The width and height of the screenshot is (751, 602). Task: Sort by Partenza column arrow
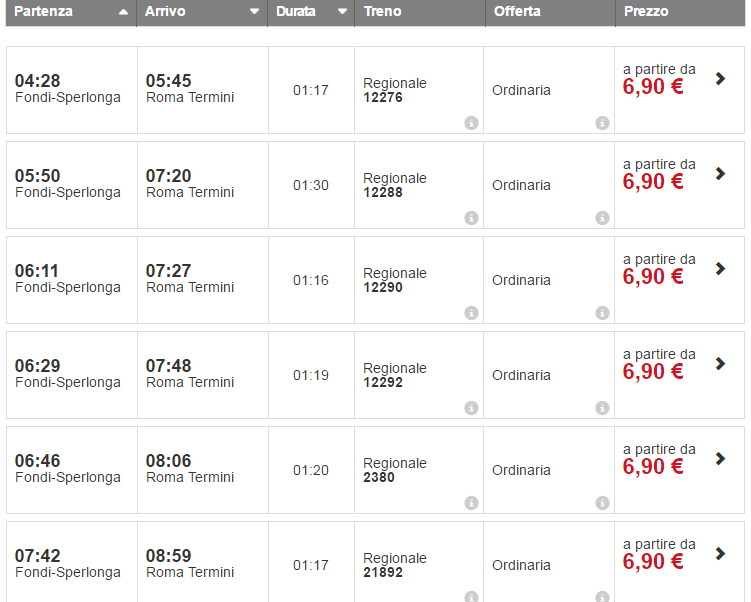tap(123, 13)
